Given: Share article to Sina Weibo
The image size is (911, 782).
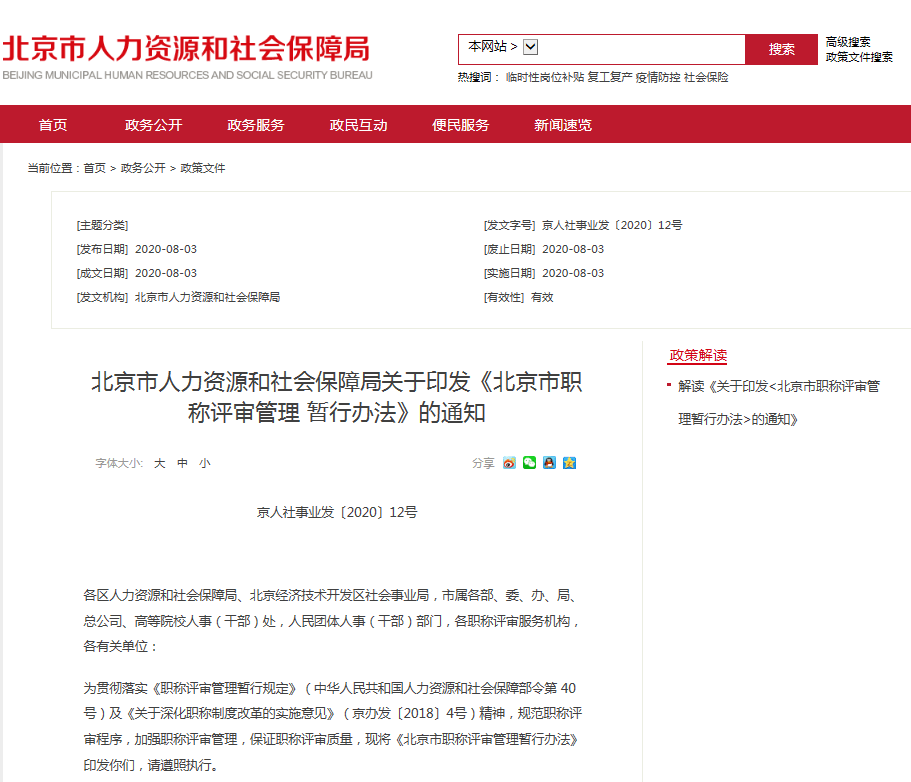Looking at the screenshot, I should (x=508, y=463).
